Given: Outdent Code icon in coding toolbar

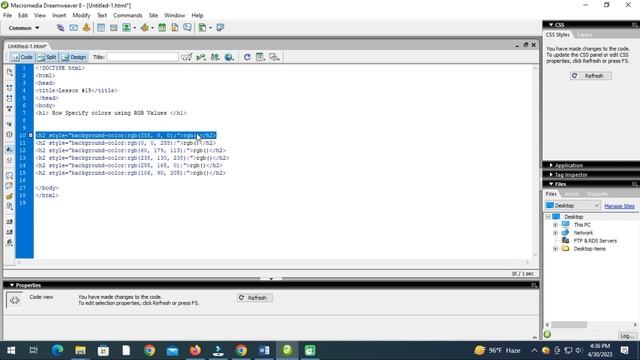Looking at the screenshot, I should point(9,232).
